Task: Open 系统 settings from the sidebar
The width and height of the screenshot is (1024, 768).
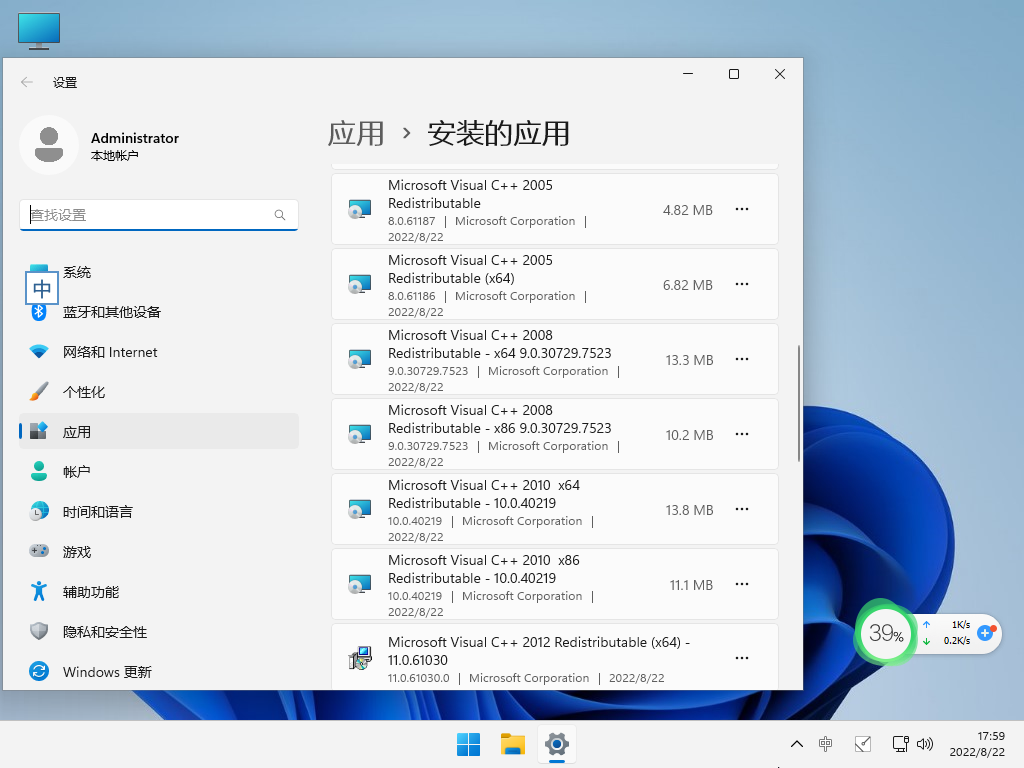Action: tap(77, 271)
